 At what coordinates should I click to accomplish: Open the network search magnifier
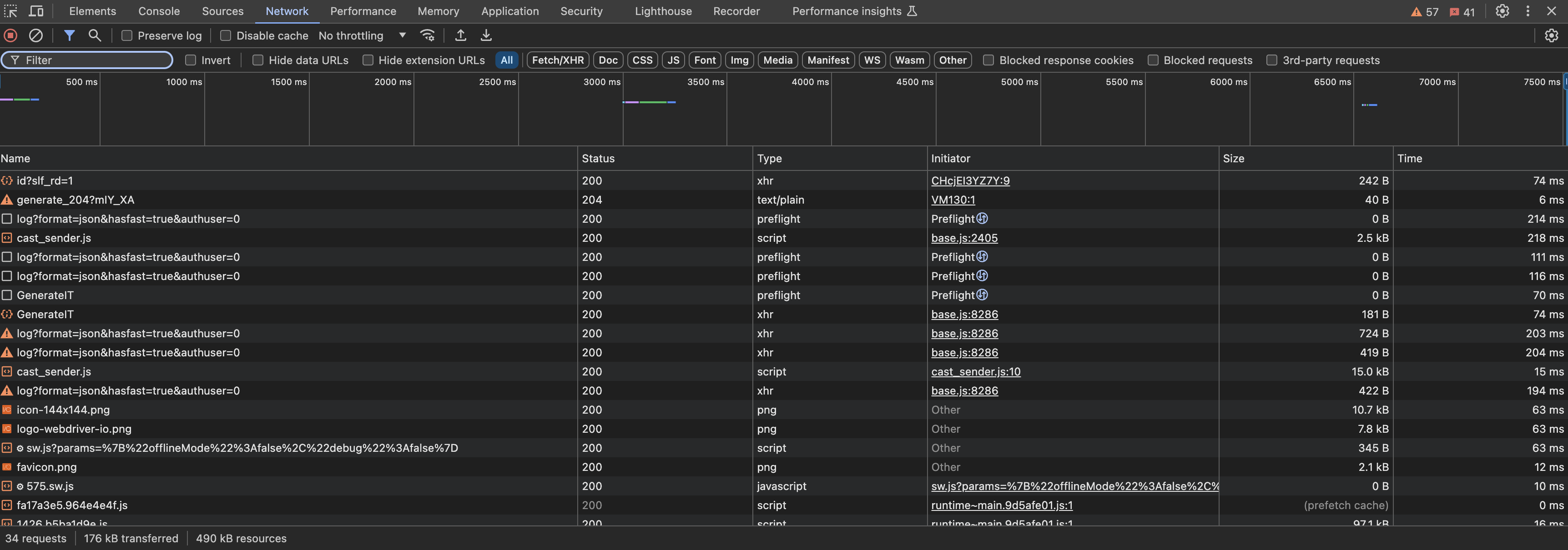pyautogui.click(x=94, y=35)
